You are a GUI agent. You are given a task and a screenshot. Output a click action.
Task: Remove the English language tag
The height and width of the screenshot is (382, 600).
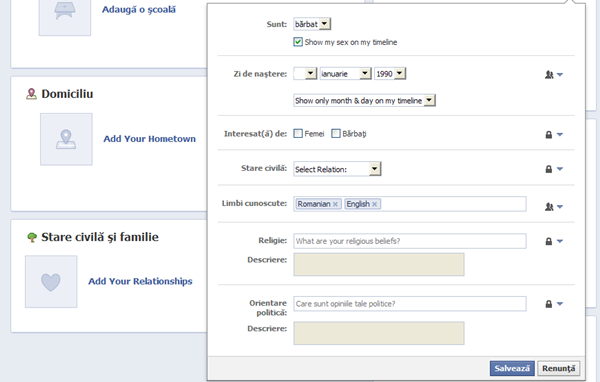coord(375,204)
